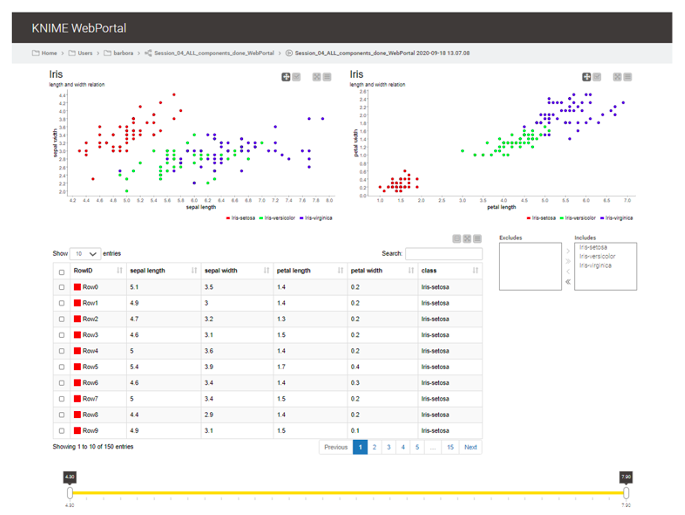The width and height of the screenshot is (685, 515).
Task: Expand pagination ellipsis for more pages
Action: pos(432,447)
